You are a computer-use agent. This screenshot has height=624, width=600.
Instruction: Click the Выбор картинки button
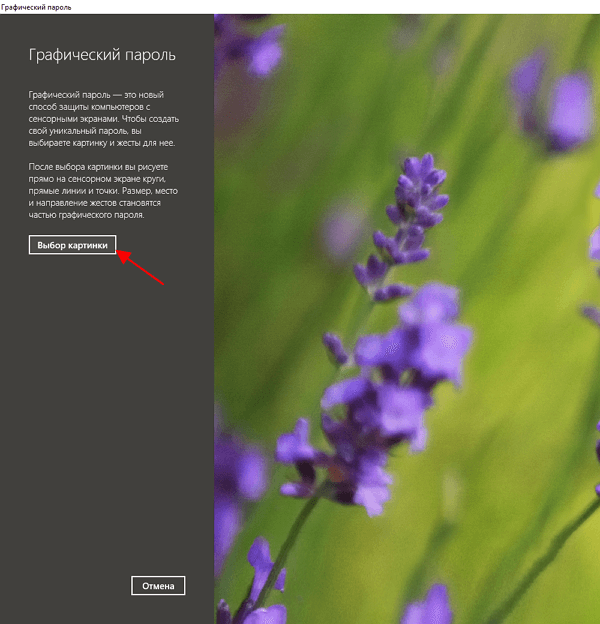point(72,245)
